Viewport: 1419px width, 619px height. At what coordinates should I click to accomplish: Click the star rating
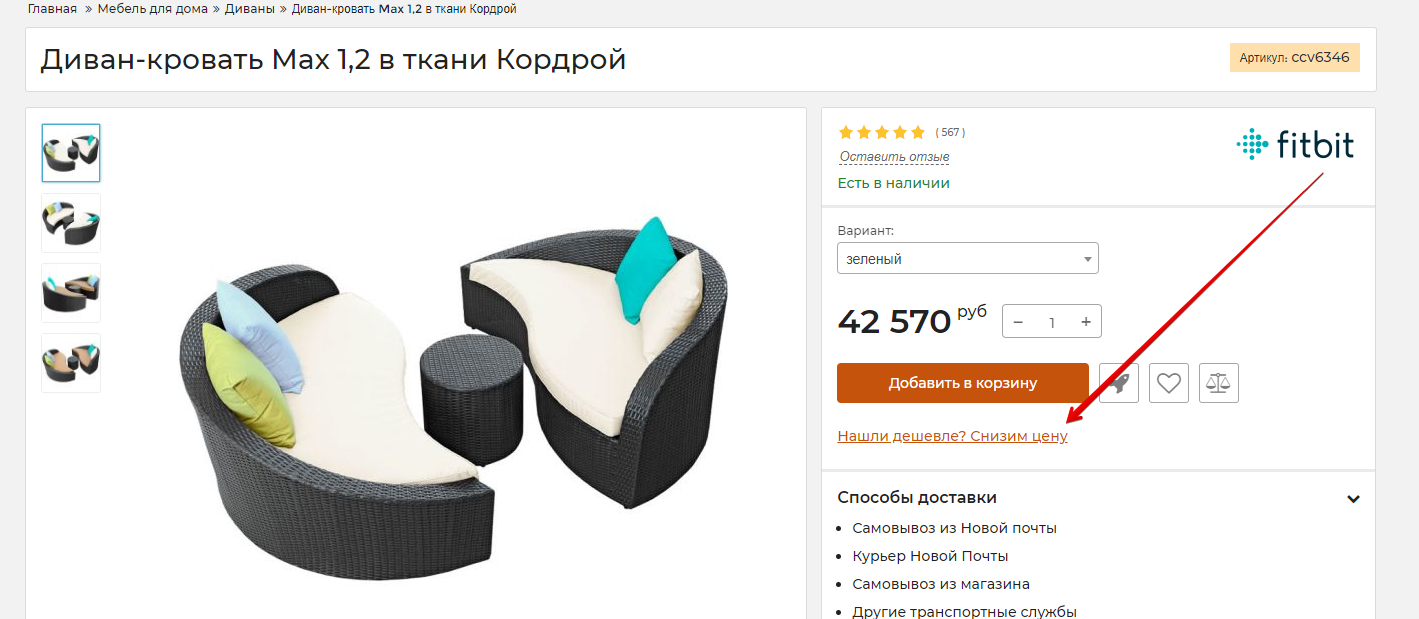(882, 132)
